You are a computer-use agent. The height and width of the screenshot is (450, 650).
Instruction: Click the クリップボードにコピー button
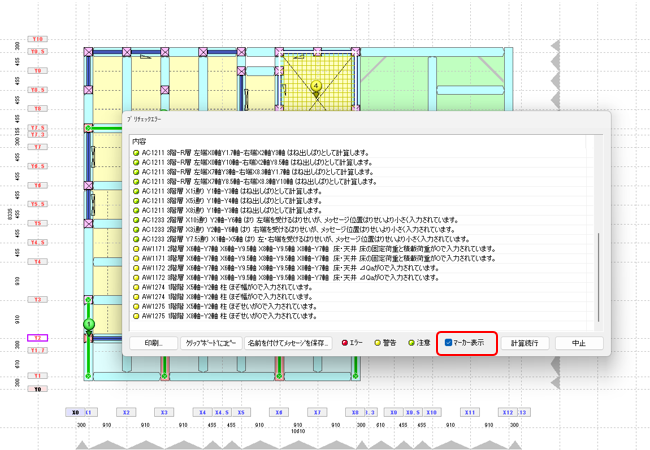211,343
